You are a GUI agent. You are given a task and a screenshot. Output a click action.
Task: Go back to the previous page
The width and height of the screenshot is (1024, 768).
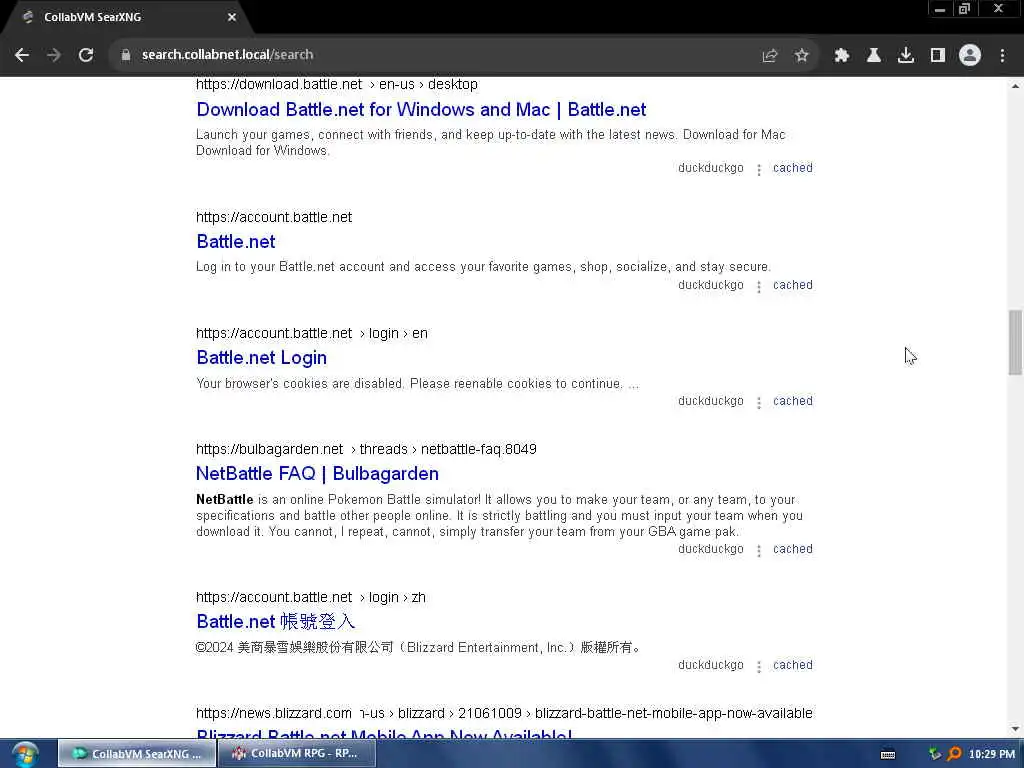(x=22, y=55)
